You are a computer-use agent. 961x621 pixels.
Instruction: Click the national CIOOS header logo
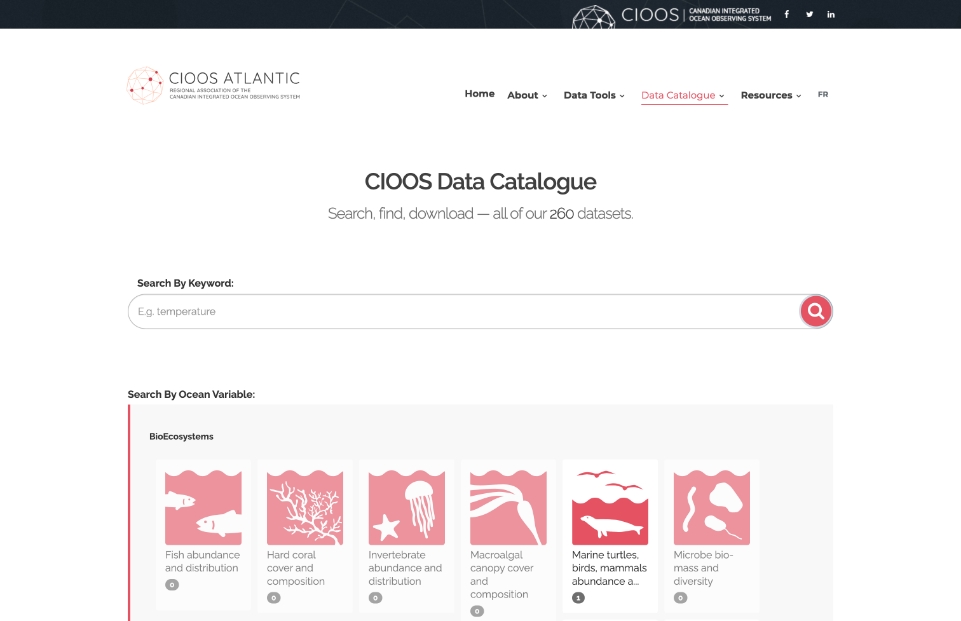pos(672,15)
